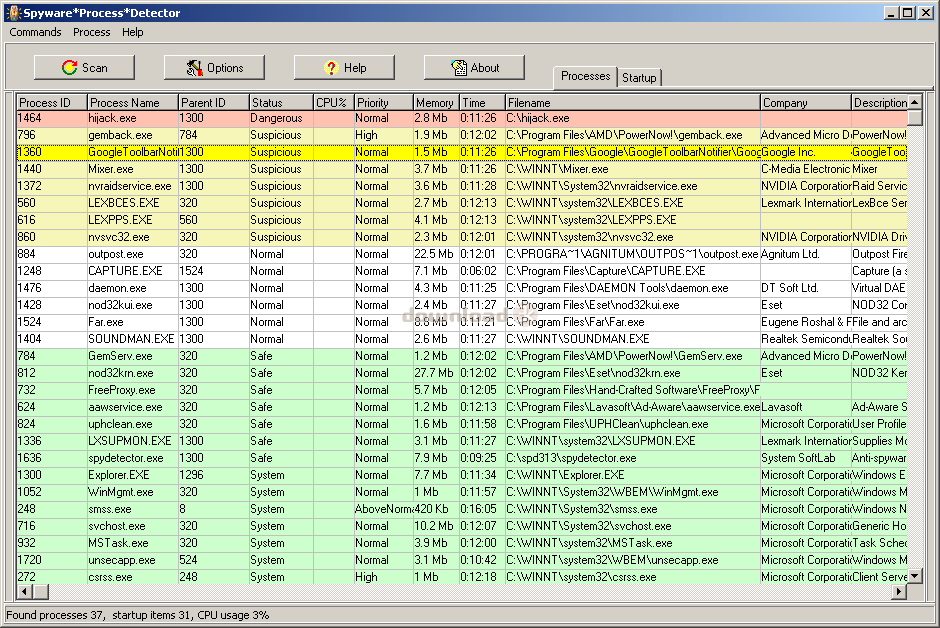The height and width of the screenshot is (628, 940).
Task: Click the Help toolbar button
Action: click(344, 68)
